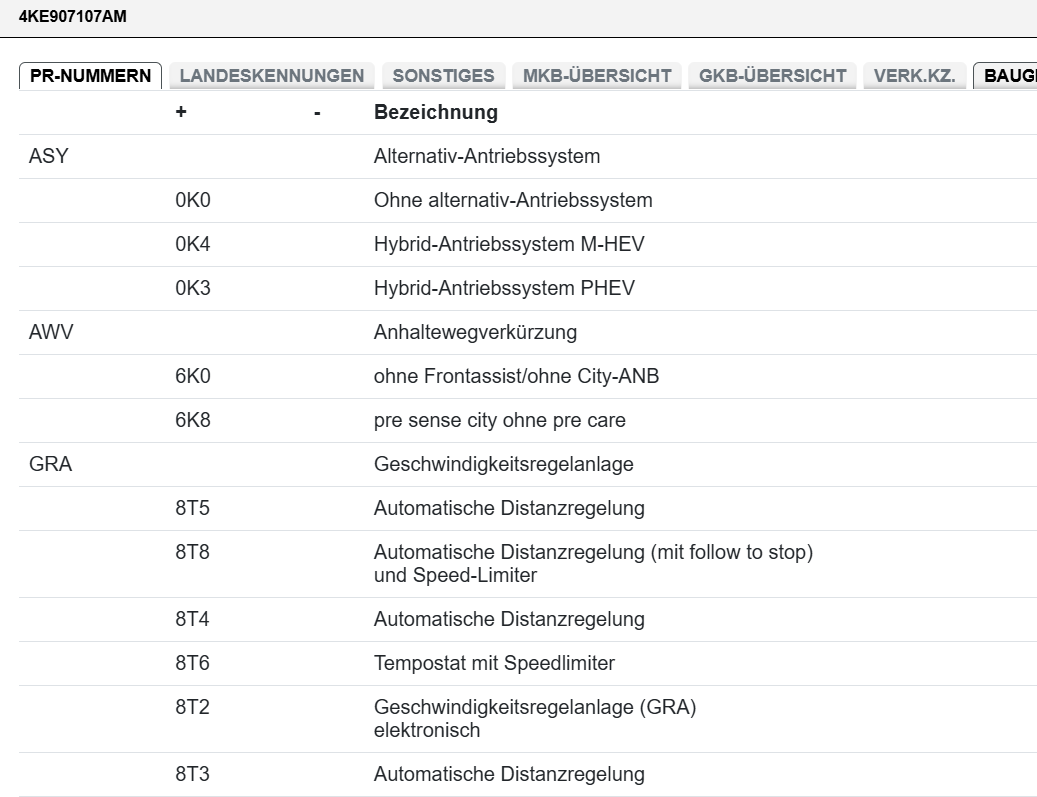Click part number 4KE907107AM title
Image resolution: width=1037 pixels, height=797 pixels.
pyautogui.click(x=73, y=17)
